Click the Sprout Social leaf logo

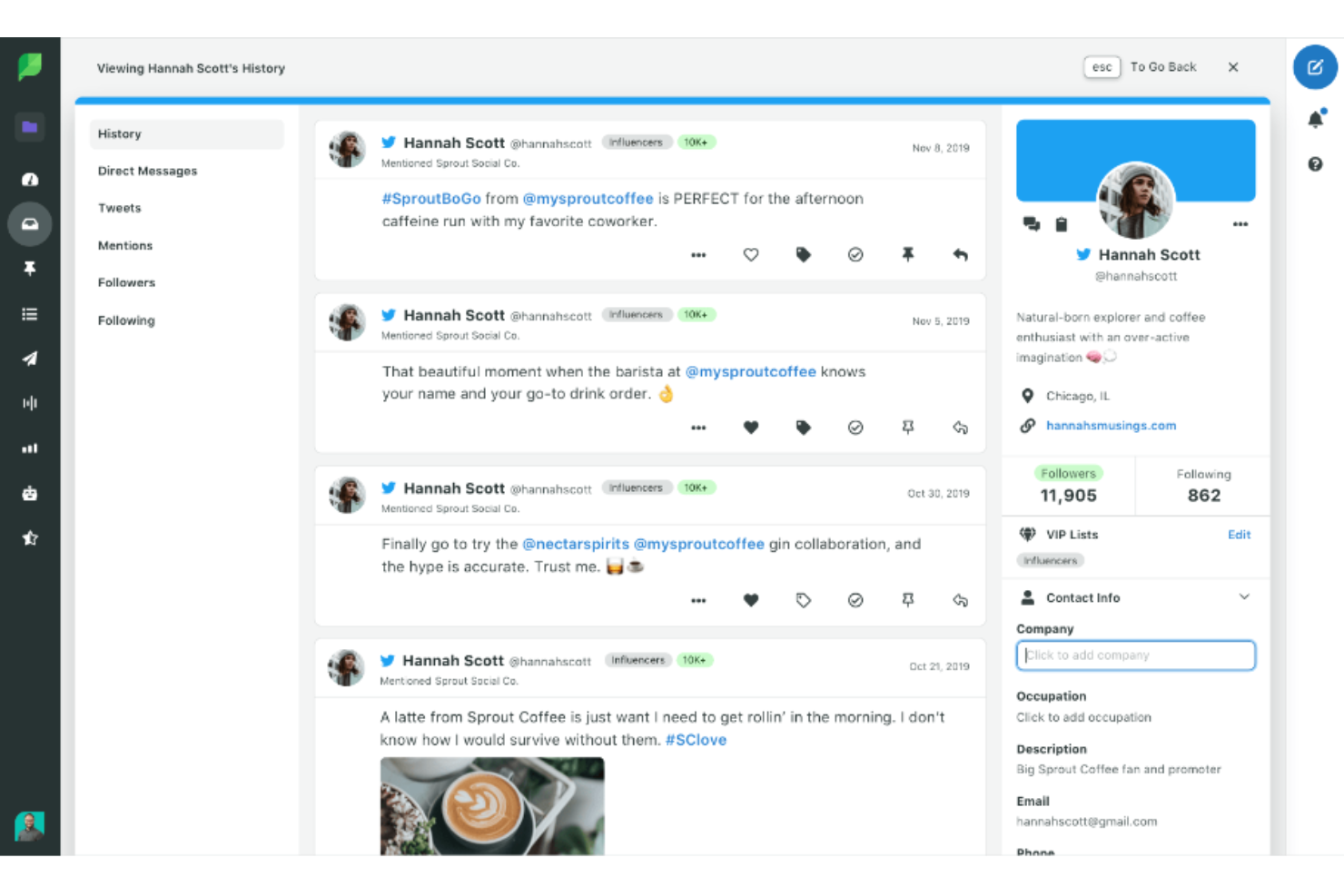30,68
